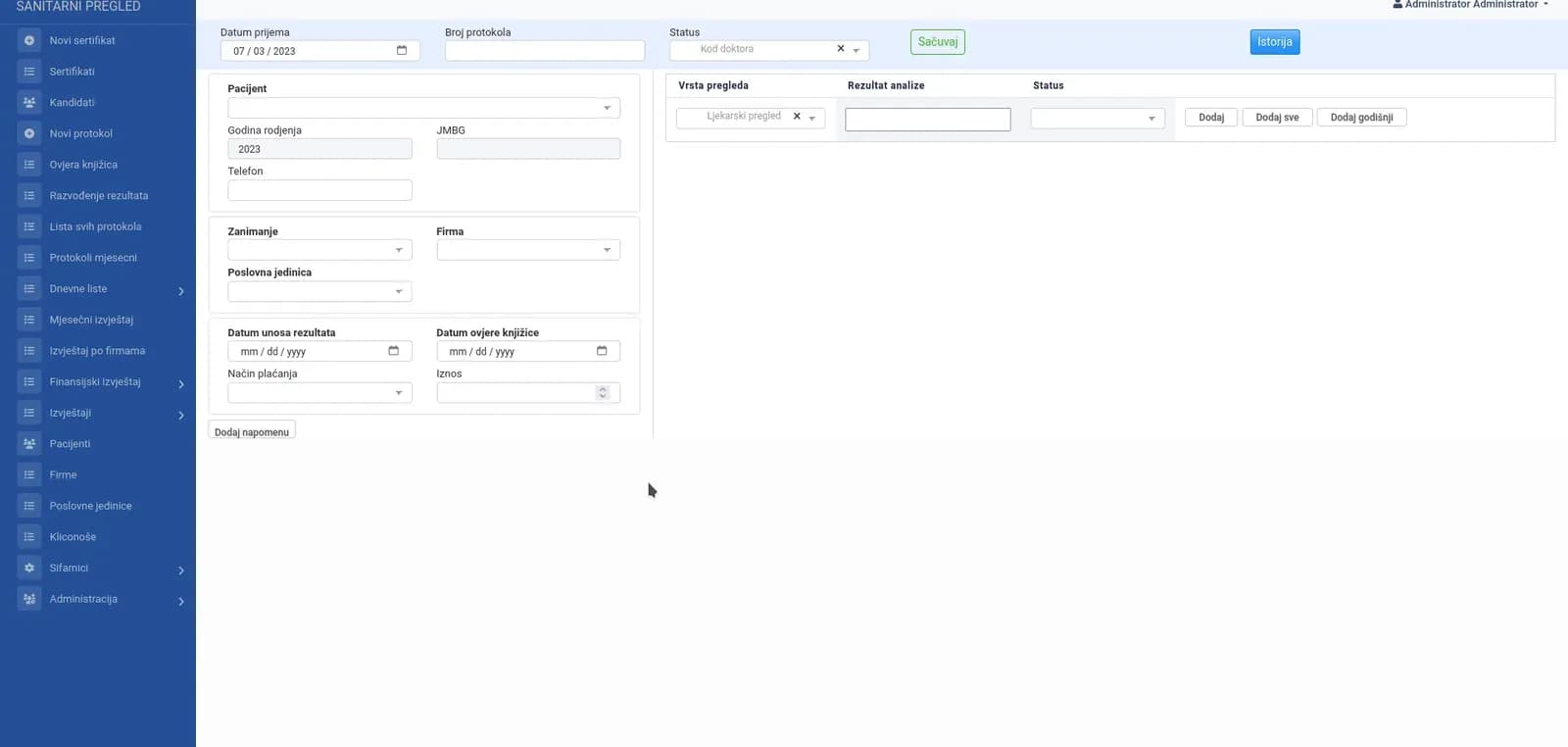Click the Dodaj sve button

coord(1277,118)
